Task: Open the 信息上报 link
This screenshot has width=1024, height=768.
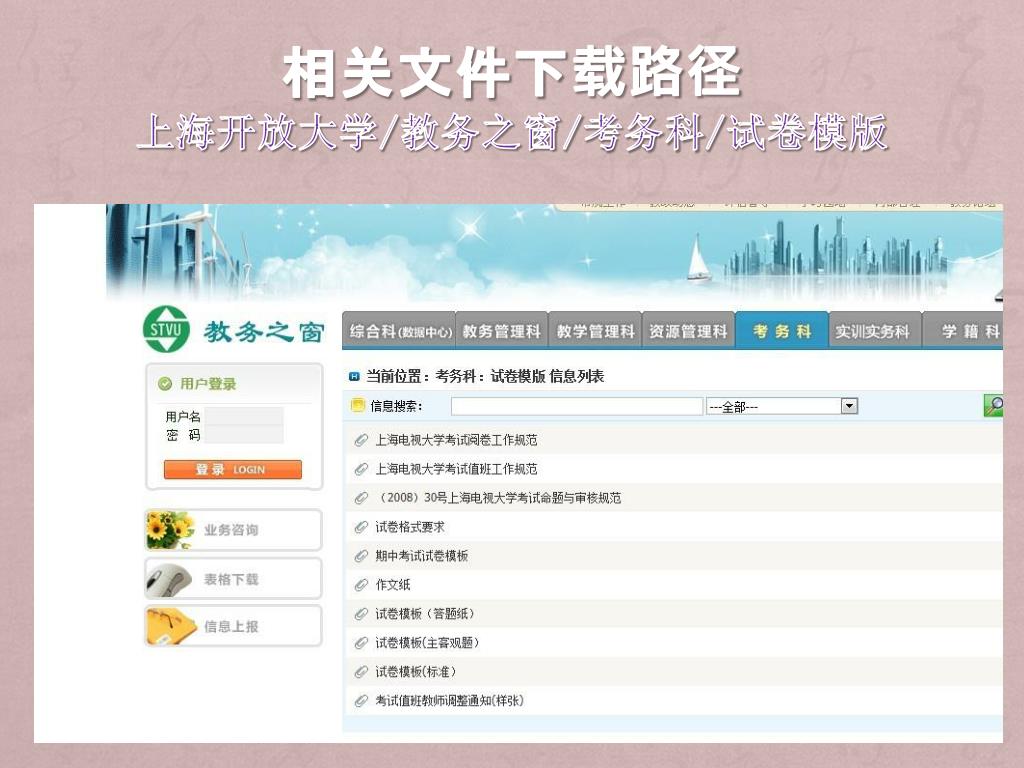Action: pyautogui.click(x=233, y=626)
